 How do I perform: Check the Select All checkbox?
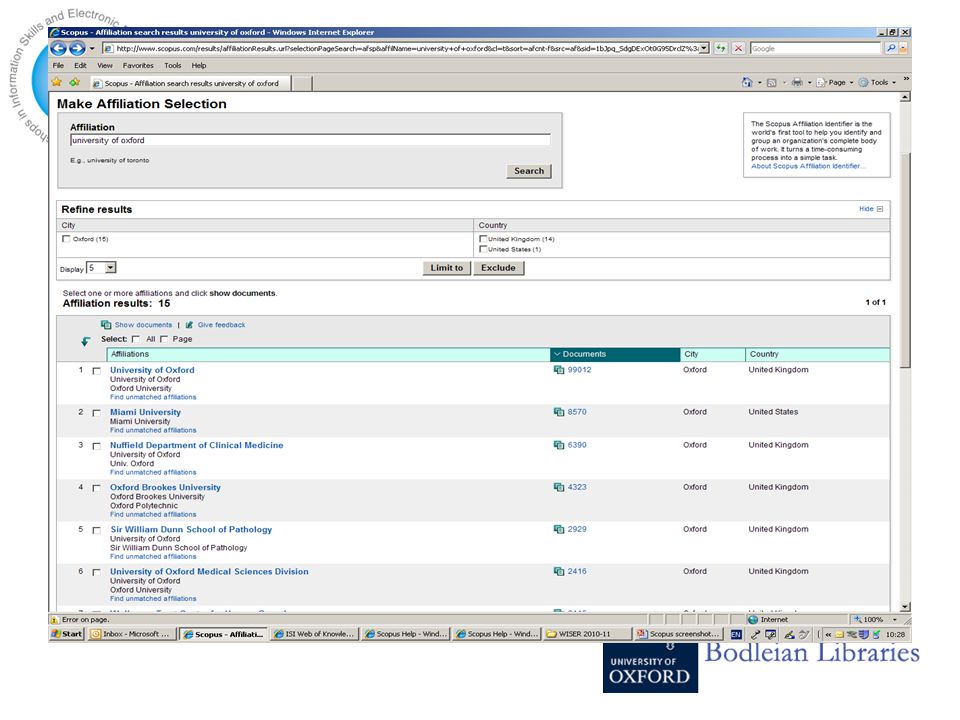click(x=136, y=339)
